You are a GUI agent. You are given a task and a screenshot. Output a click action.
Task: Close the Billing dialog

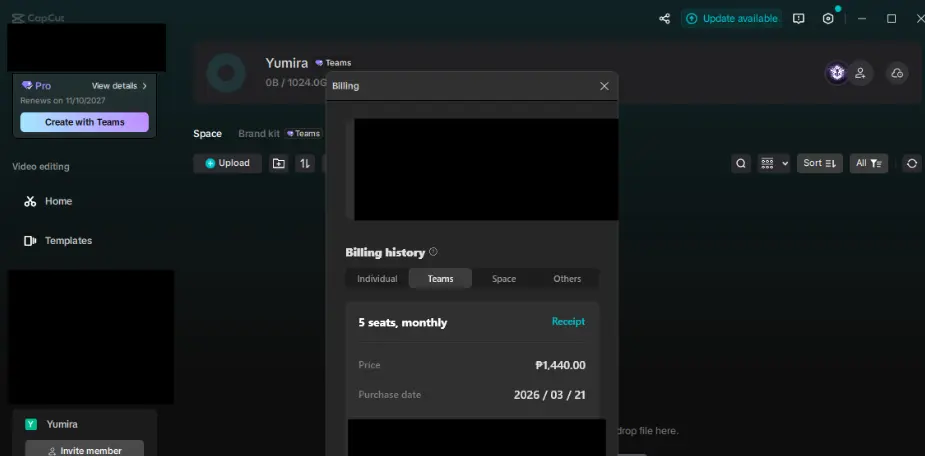(x=604, y=86)
